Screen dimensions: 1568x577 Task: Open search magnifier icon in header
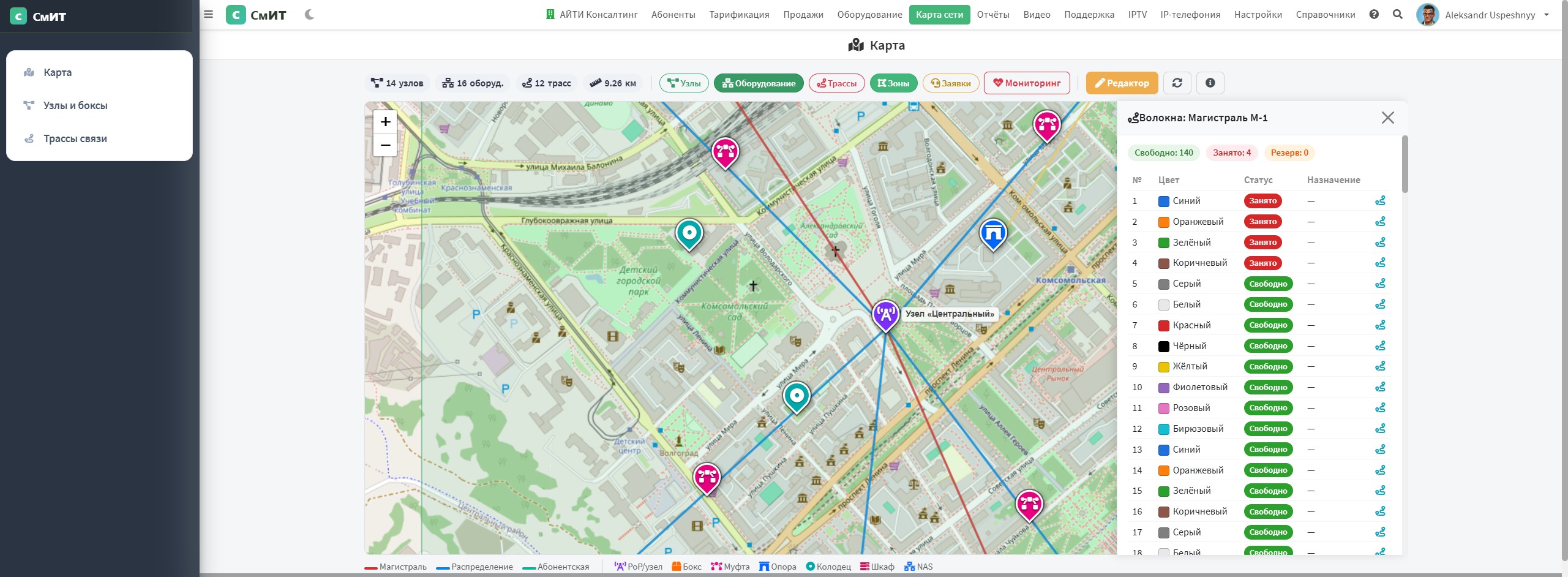[x=1398, y=14]
